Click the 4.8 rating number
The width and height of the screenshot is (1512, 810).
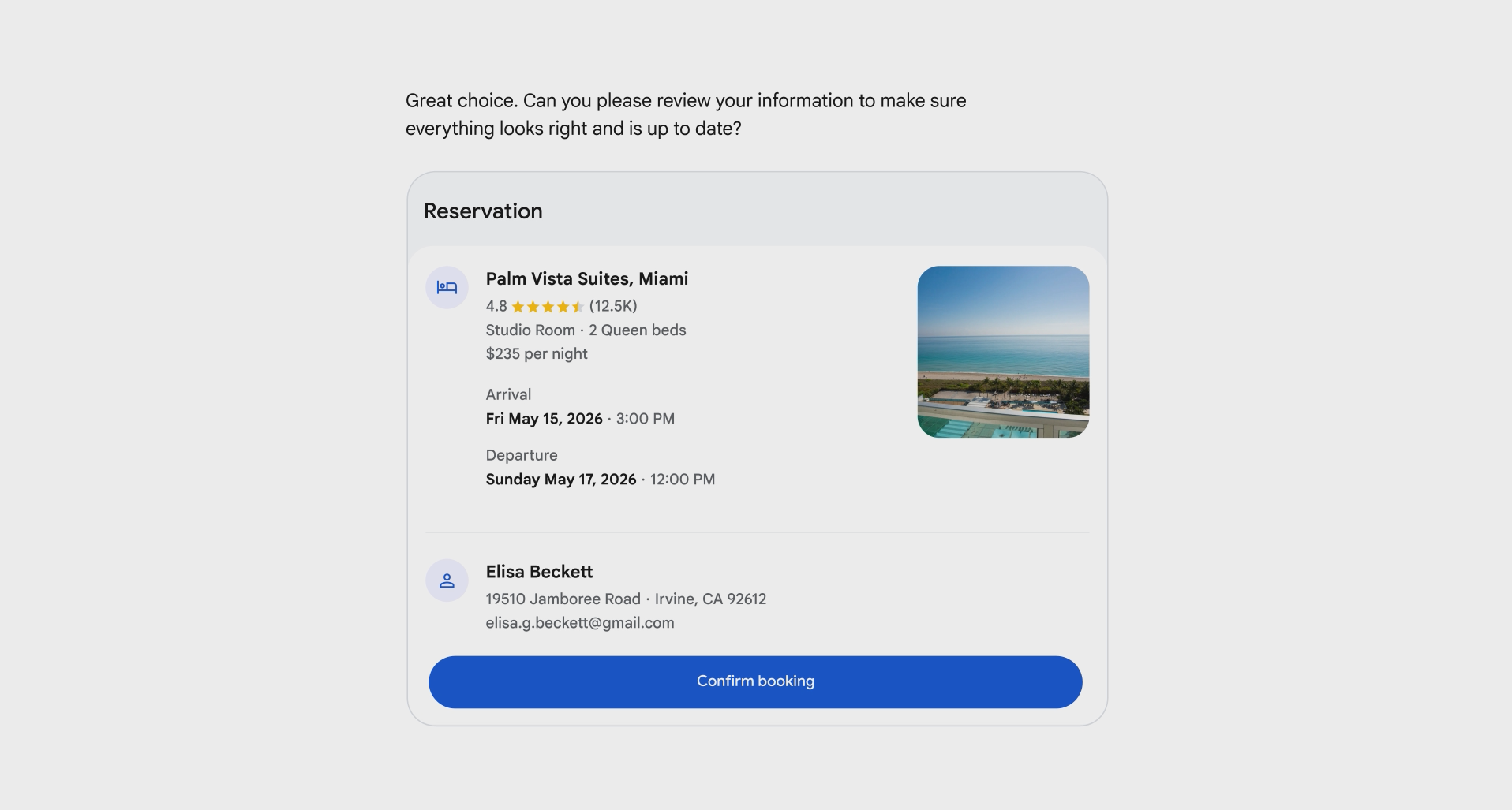click(x=496, y=306)
